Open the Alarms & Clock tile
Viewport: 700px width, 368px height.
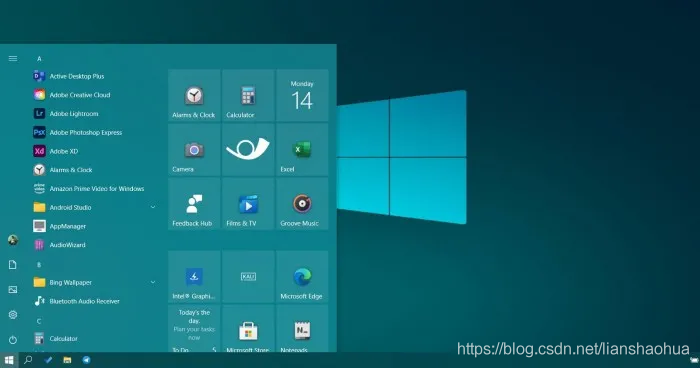click(x=194, y=95)
